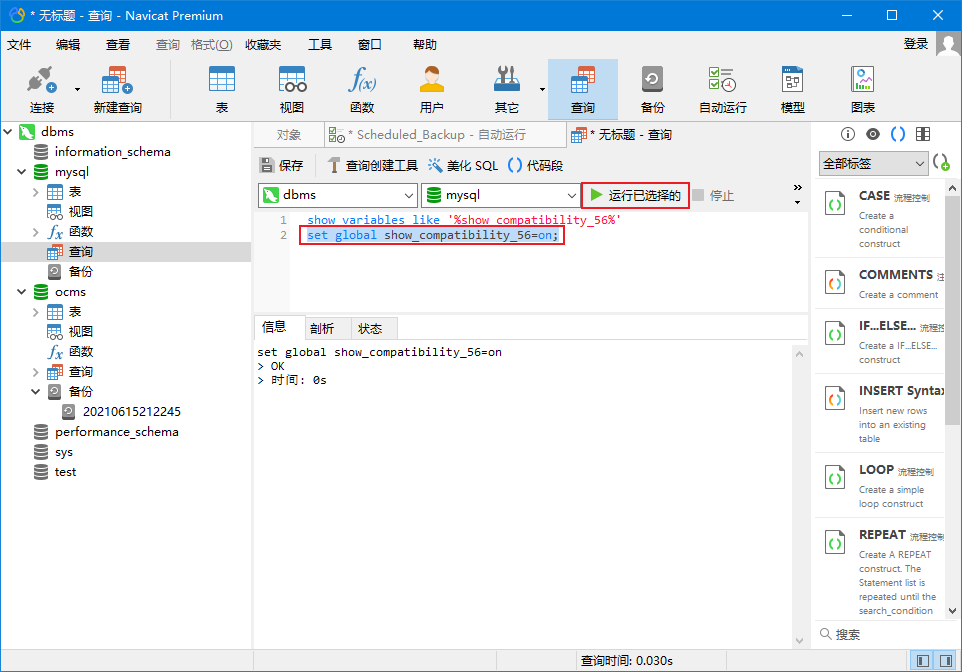Open the 图表 (Chart) toolbar icon
Image resolution: width=962 pixels, height=672 pixels.
(x=862, y=89)
